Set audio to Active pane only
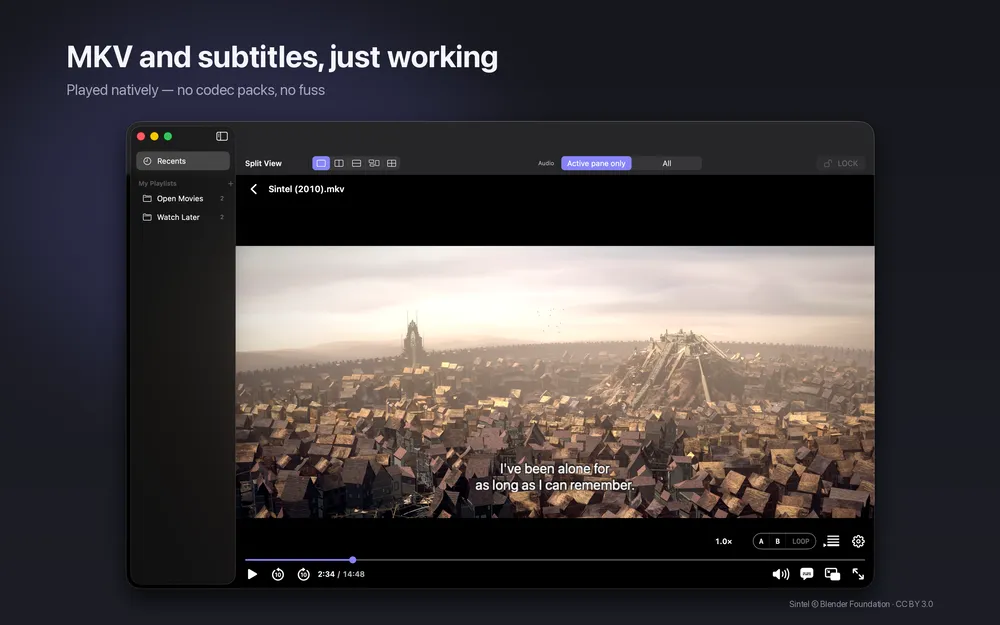This screenshot has height=625, width=1000. [596, 163]
